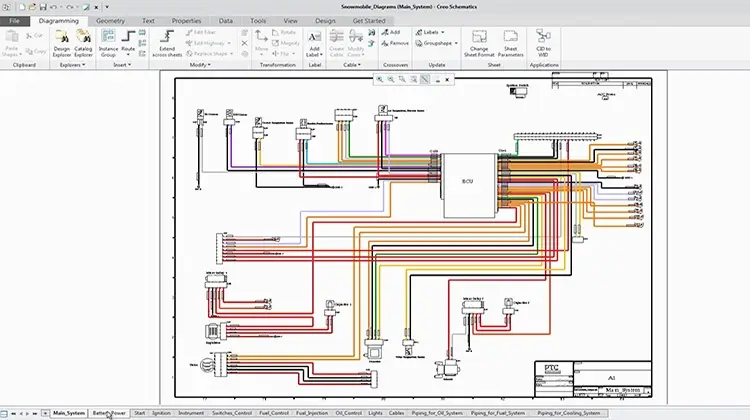Expand the Cable group dropdown
This screenshot has width=750, height=420.
tap(352, 65)
